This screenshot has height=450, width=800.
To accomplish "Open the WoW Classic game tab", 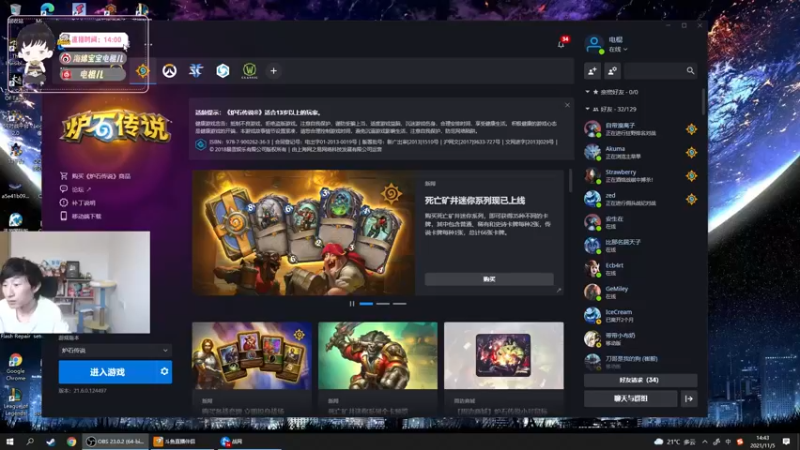I will pyautogui.click(x=249, y=71).
